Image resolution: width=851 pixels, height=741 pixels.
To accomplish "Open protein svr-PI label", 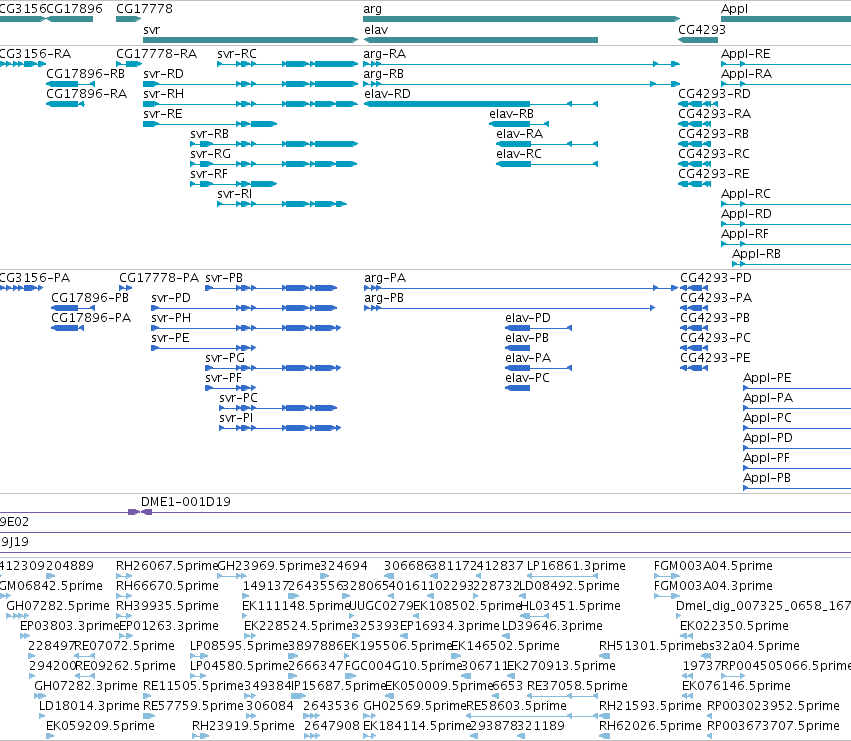I will coord(236,418).
